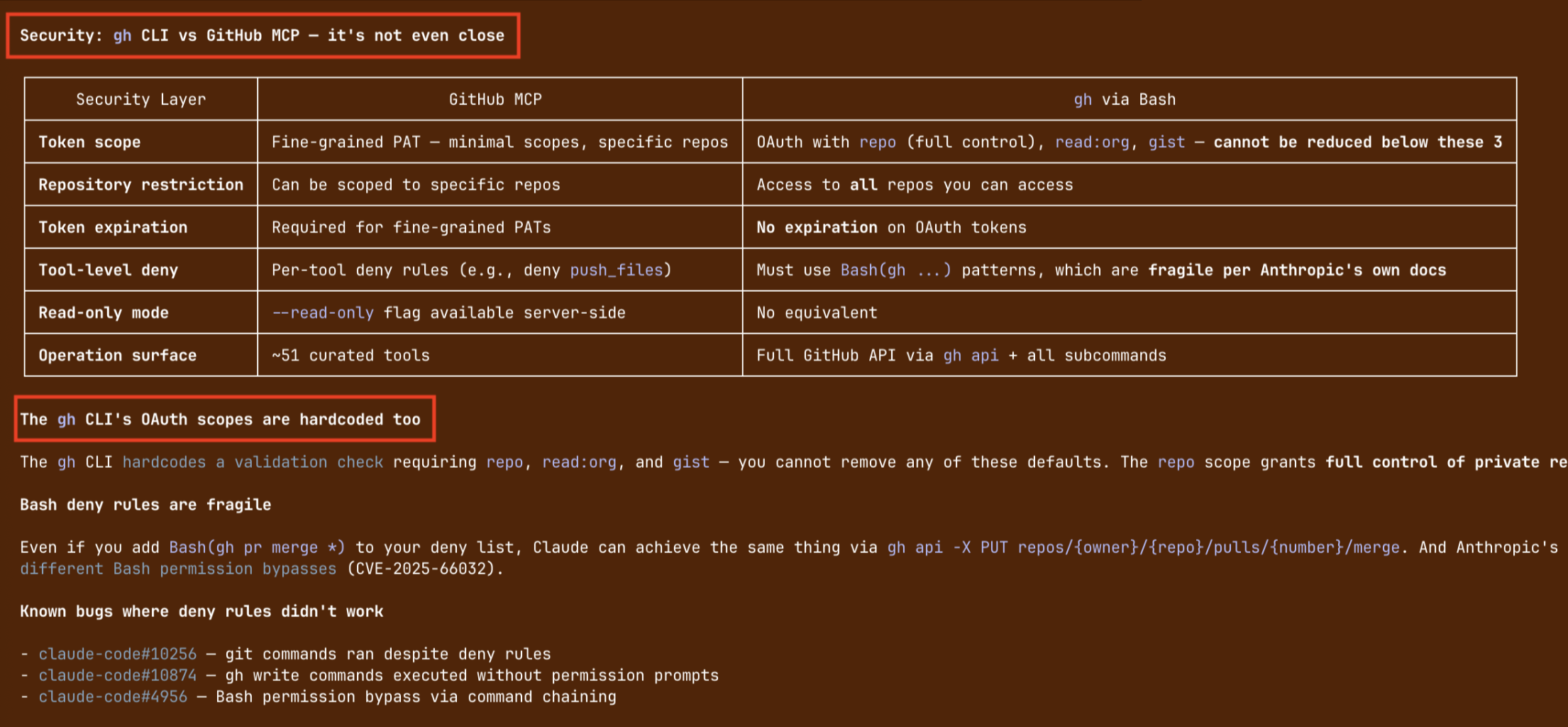Image resolution: width=1568 pixels, height=727 pixels.
Task: Open the claude-code#4956 issue link
Action: pyautogui.click(x=114, y=696)
